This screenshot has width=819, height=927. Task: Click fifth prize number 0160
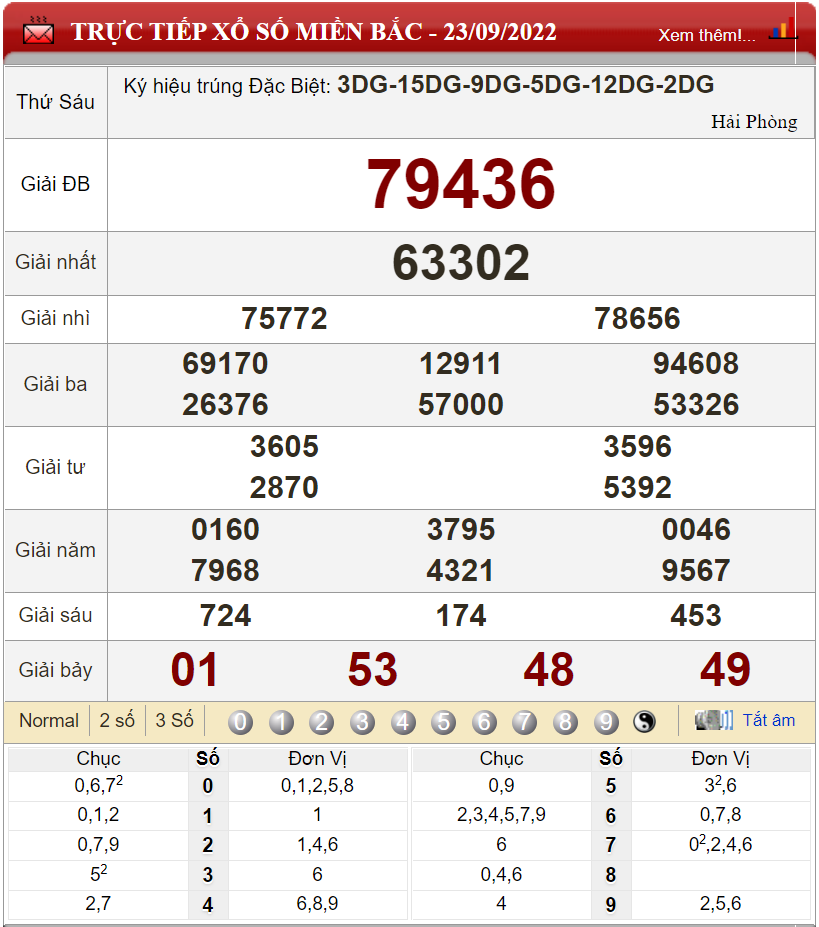coord(225,530)
